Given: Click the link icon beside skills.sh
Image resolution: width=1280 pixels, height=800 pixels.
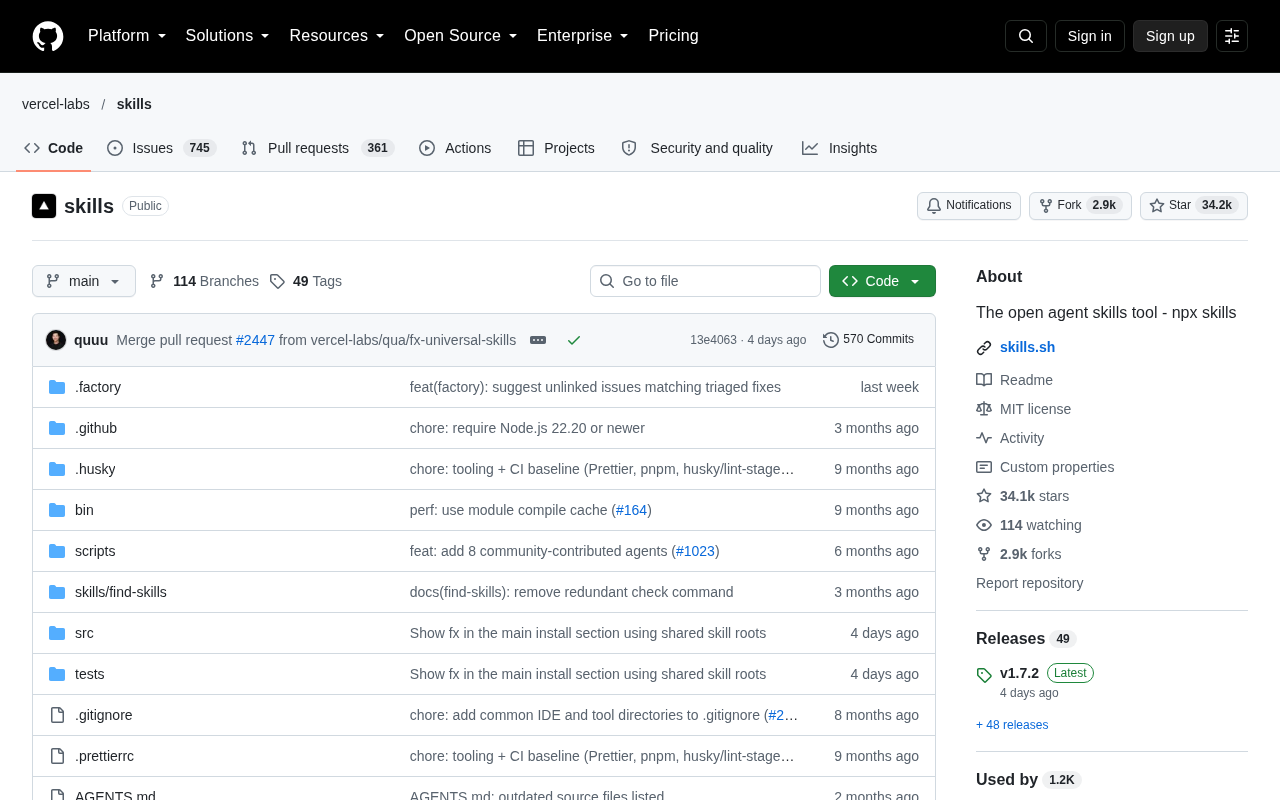Looking at the screenshot, I should tap(984, 348).
